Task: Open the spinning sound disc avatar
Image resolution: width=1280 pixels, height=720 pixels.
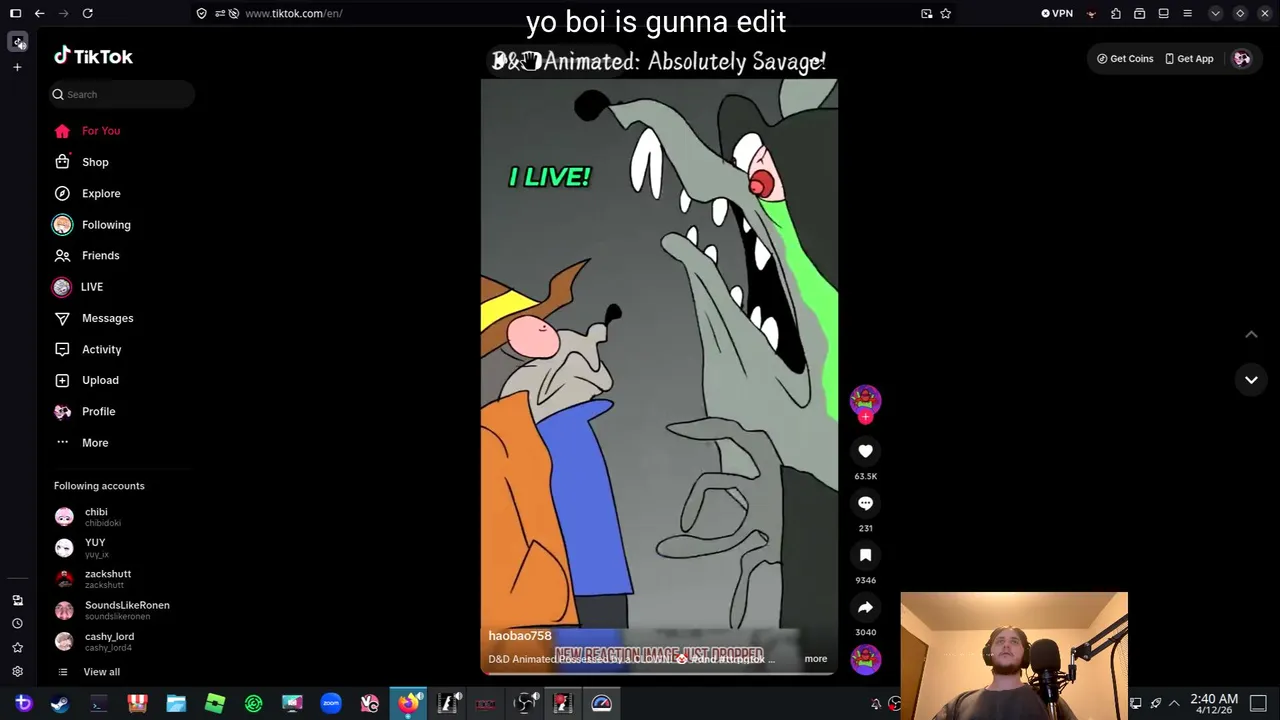Action: [865, 659]
